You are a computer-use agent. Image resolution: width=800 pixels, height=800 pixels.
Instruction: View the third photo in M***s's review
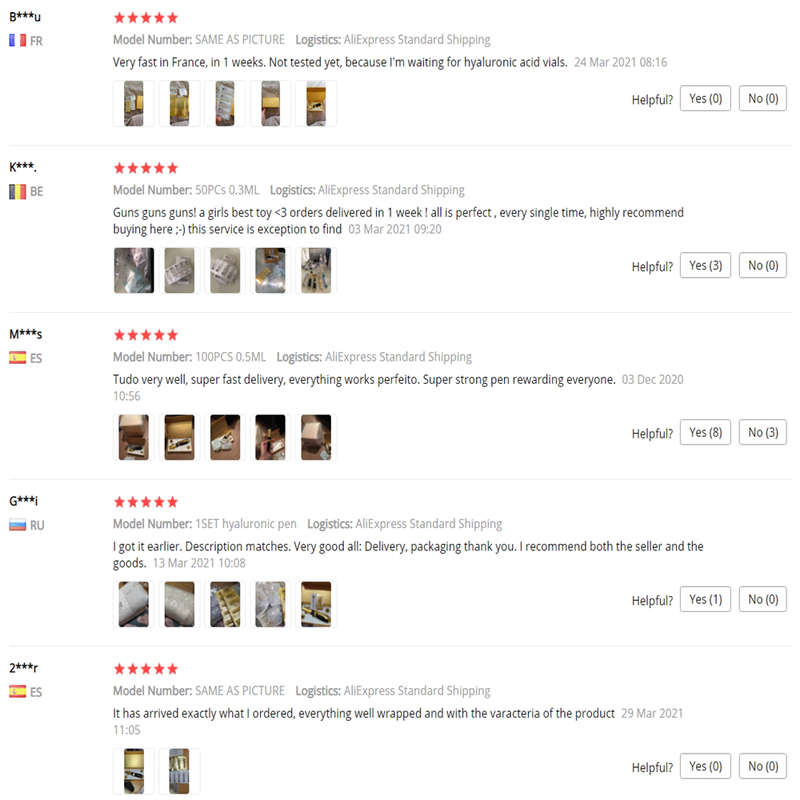225,438
